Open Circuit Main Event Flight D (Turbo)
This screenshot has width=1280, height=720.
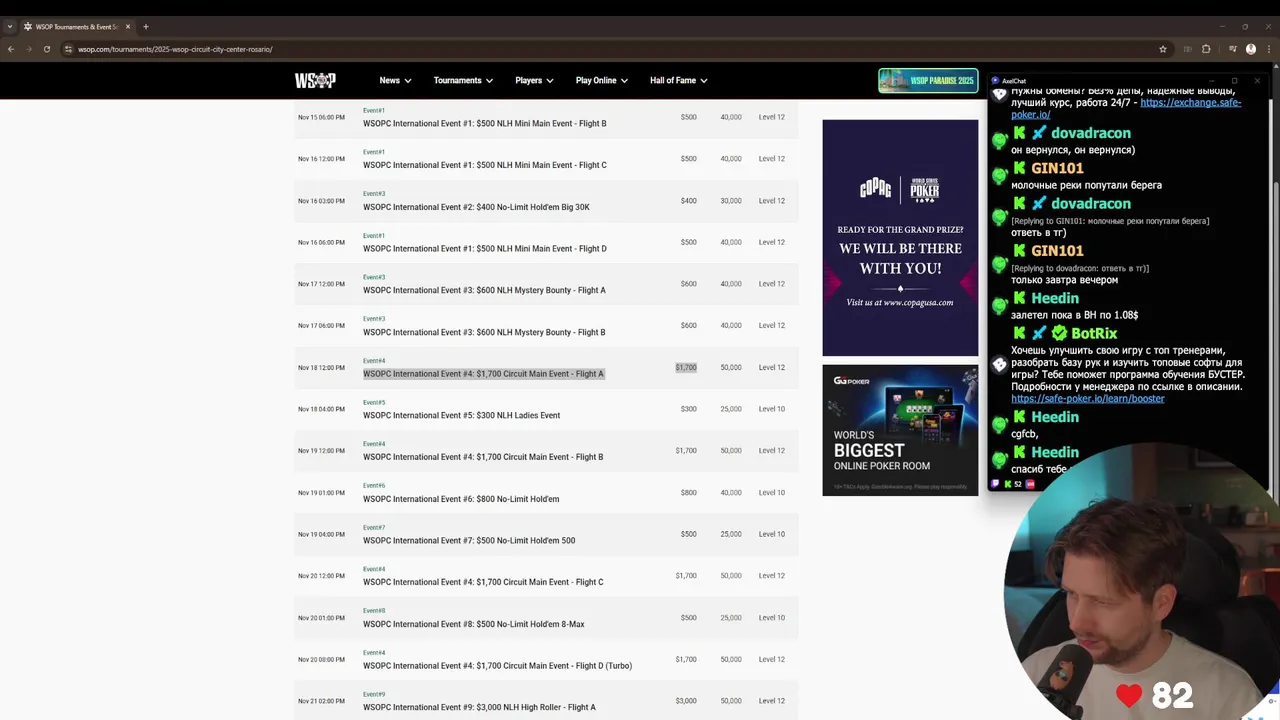[497, 666]
